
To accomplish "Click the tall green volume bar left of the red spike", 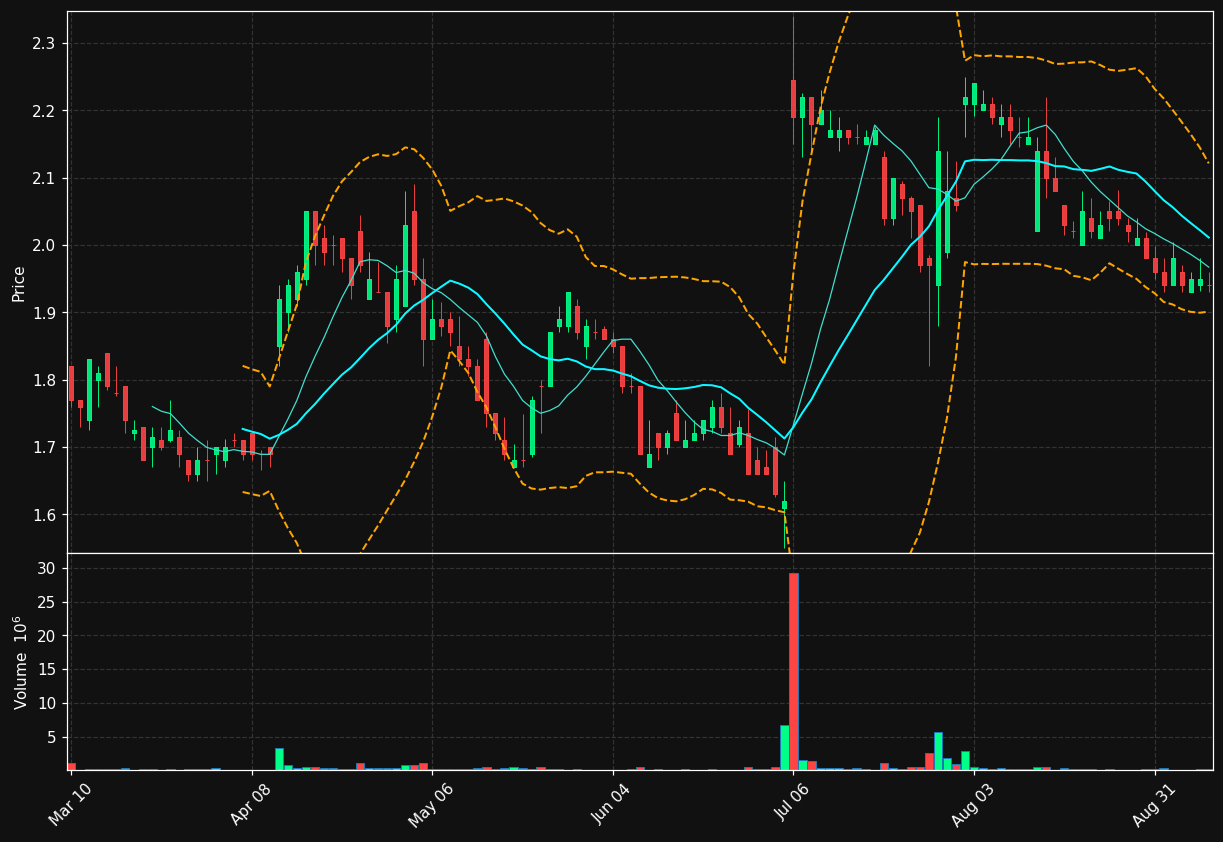I will coord(785,747).
